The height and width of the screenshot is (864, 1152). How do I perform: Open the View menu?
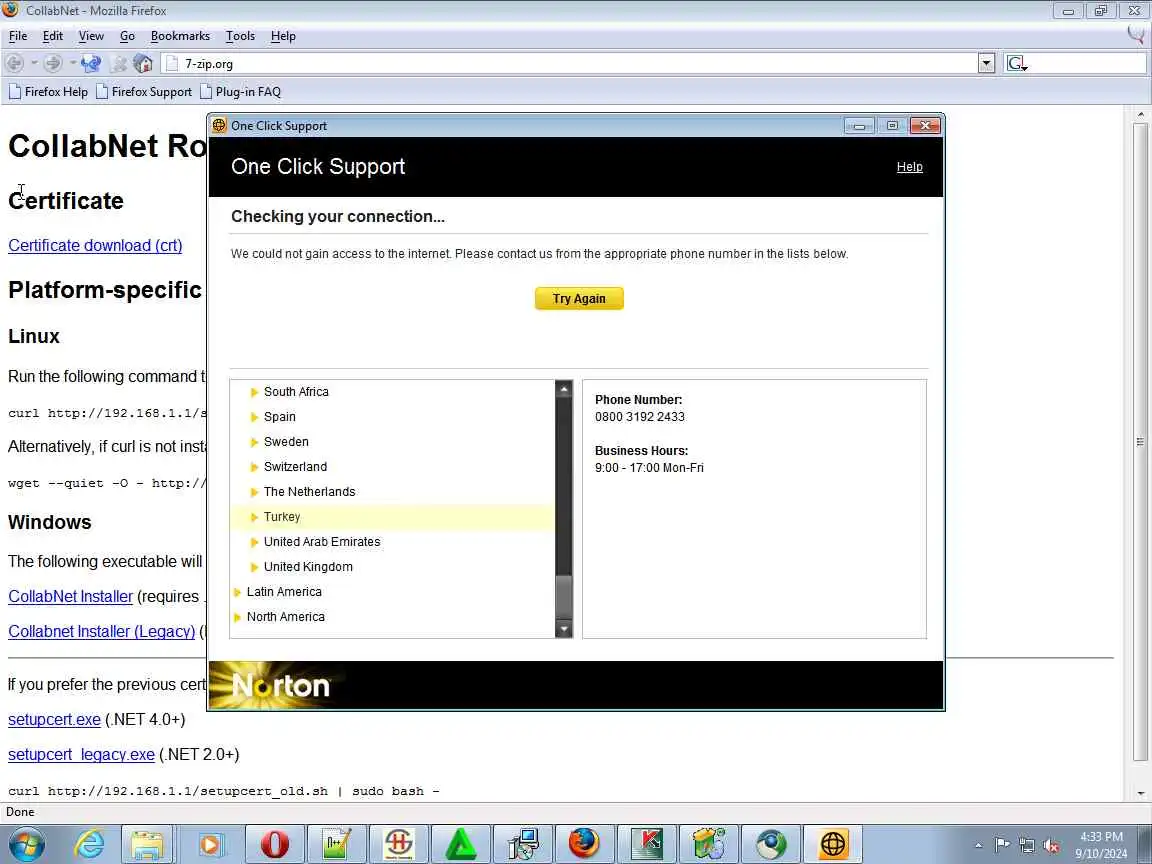(91, 36)
